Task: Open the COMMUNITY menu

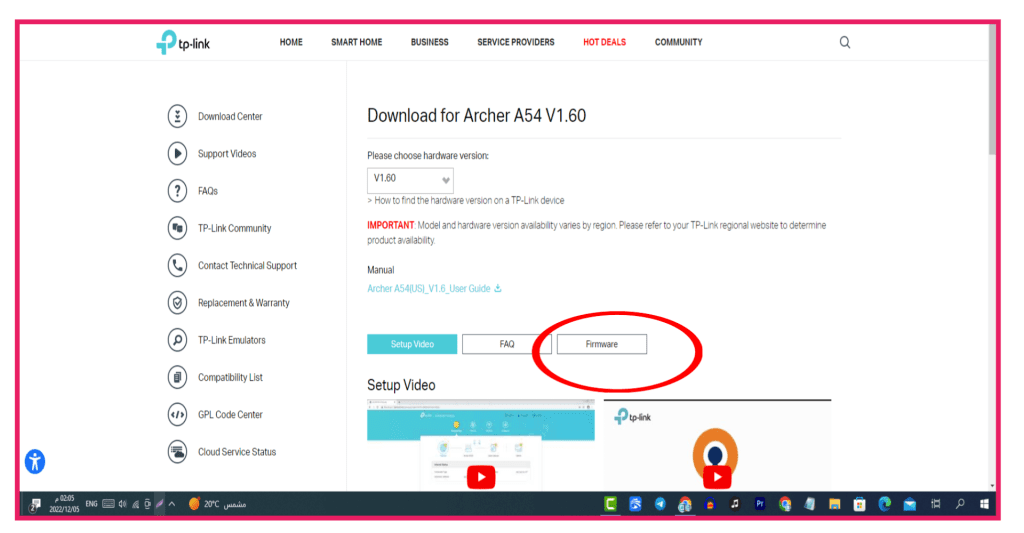Action: coord(679,42)
